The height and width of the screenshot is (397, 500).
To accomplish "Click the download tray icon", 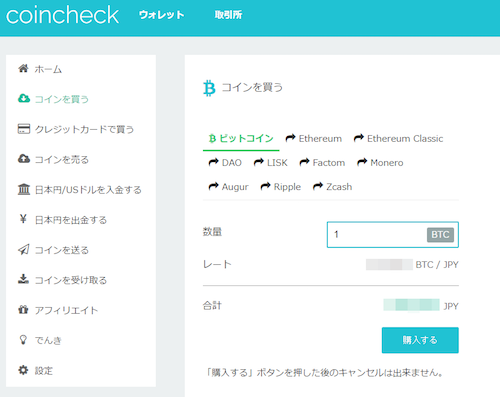I will [23, 279].
